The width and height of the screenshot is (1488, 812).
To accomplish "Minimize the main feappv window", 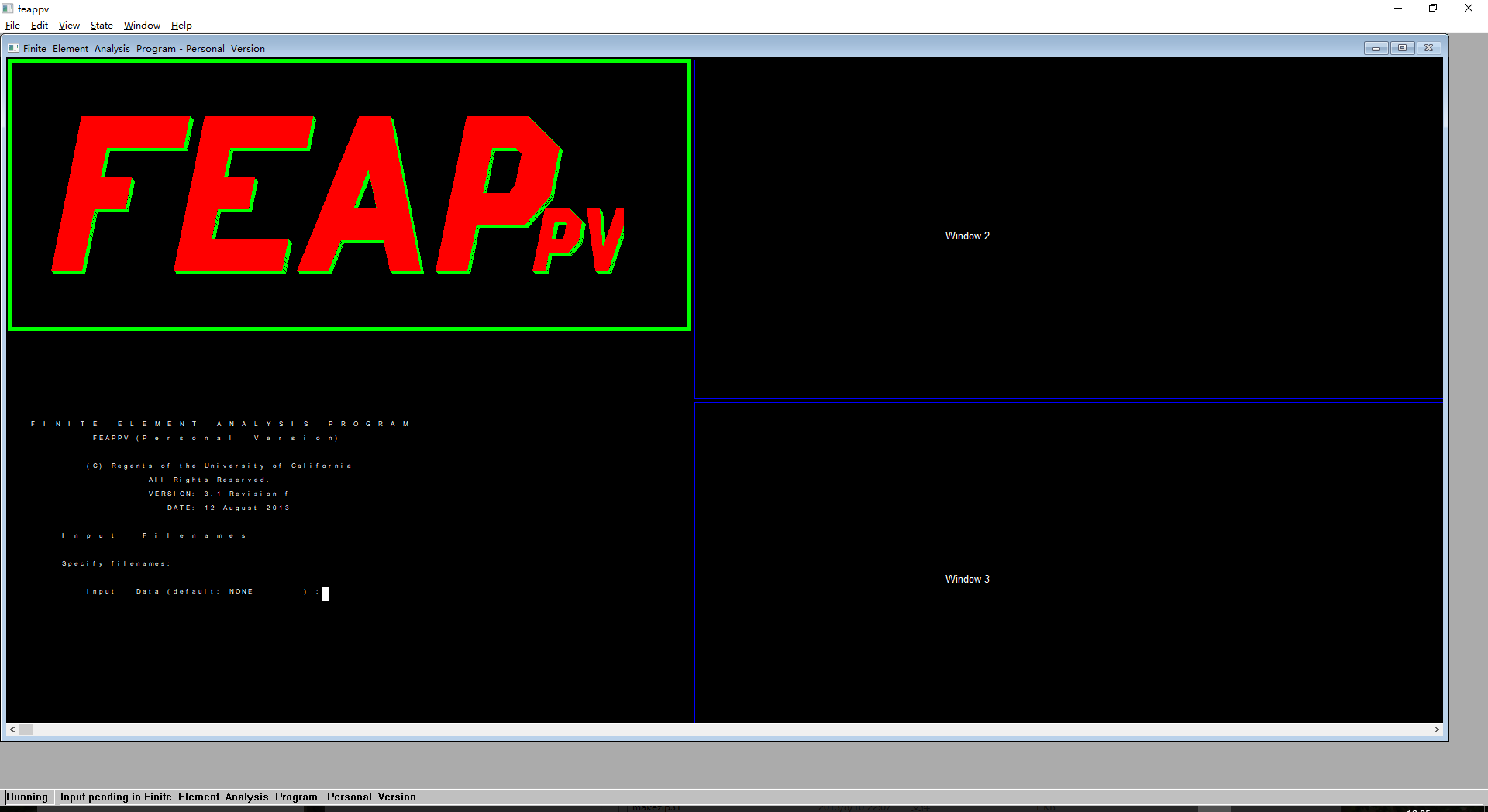I will coord(1398,9).
